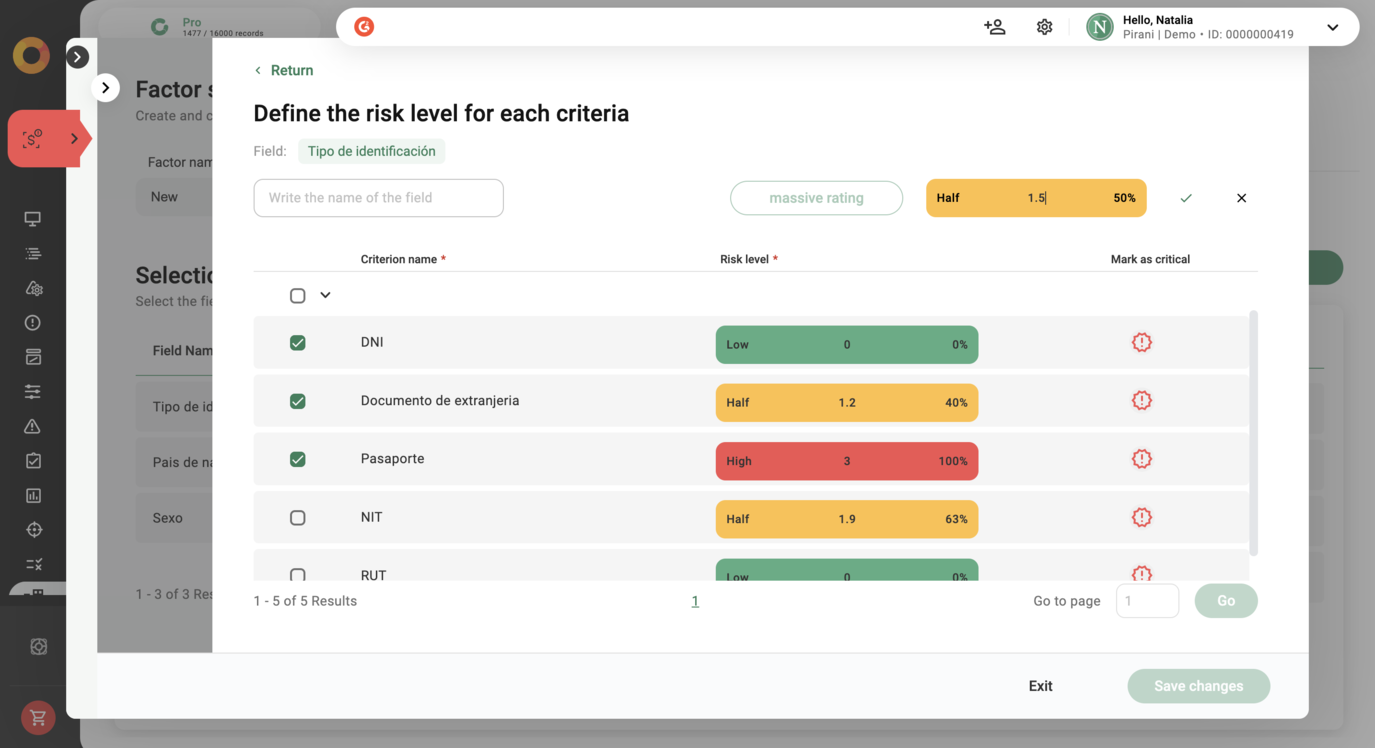
Task: Mark Pasaporte as critical
Action: (x=1141, y=459)
